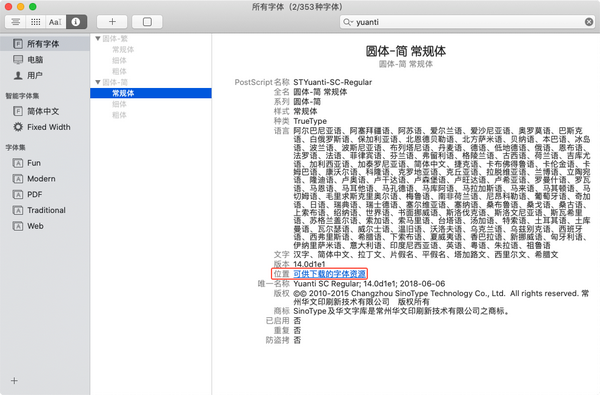The width and height of the screenshot is (600, 395).
Task: Switch to repertoire grid view
Action: tap(36, 22)
